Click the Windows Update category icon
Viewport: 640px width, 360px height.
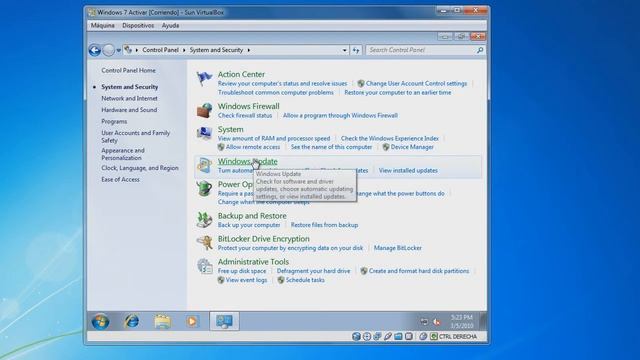point(204,165)
